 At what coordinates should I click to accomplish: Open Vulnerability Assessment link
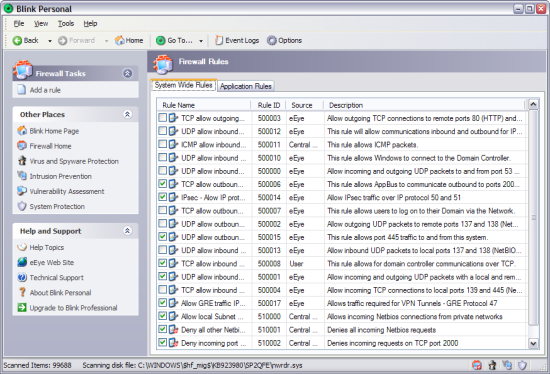pyautogui.click(x=67, y=191)
